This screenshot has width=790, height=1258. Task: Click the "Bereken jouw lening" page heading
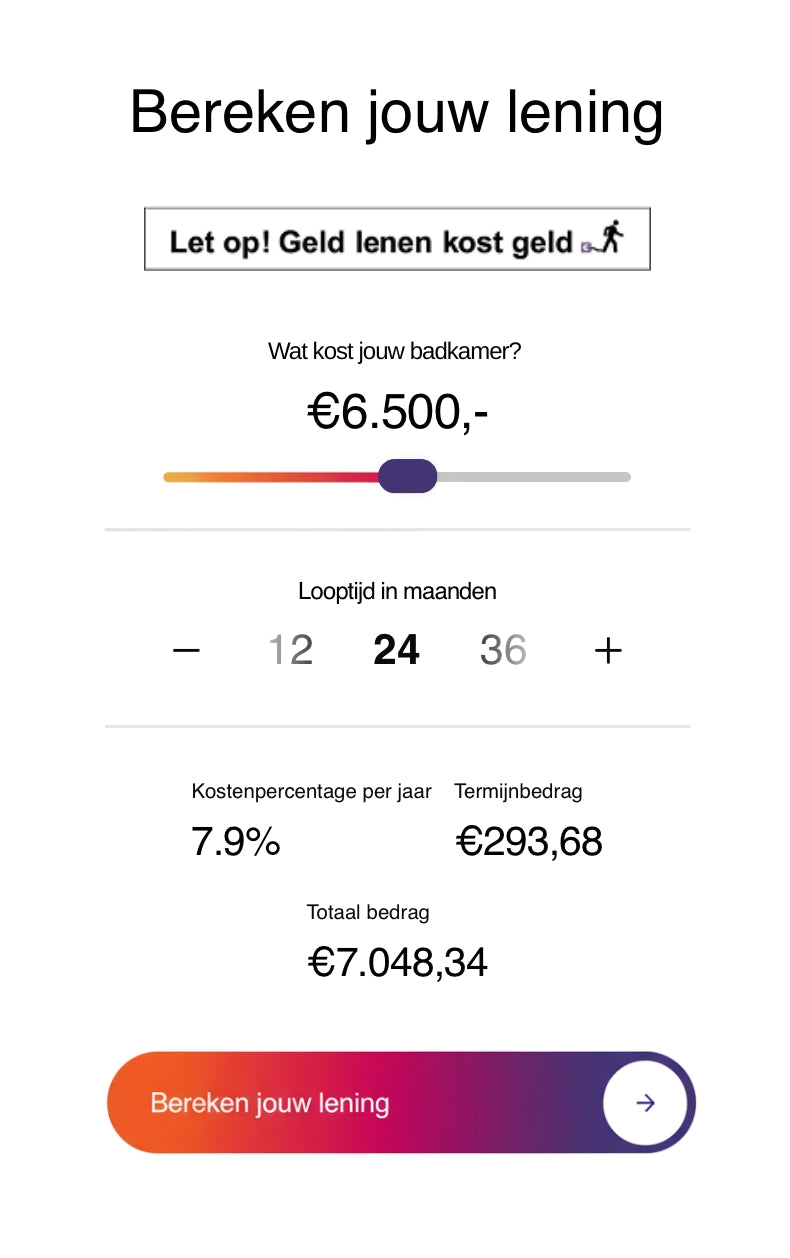point(396,112)
